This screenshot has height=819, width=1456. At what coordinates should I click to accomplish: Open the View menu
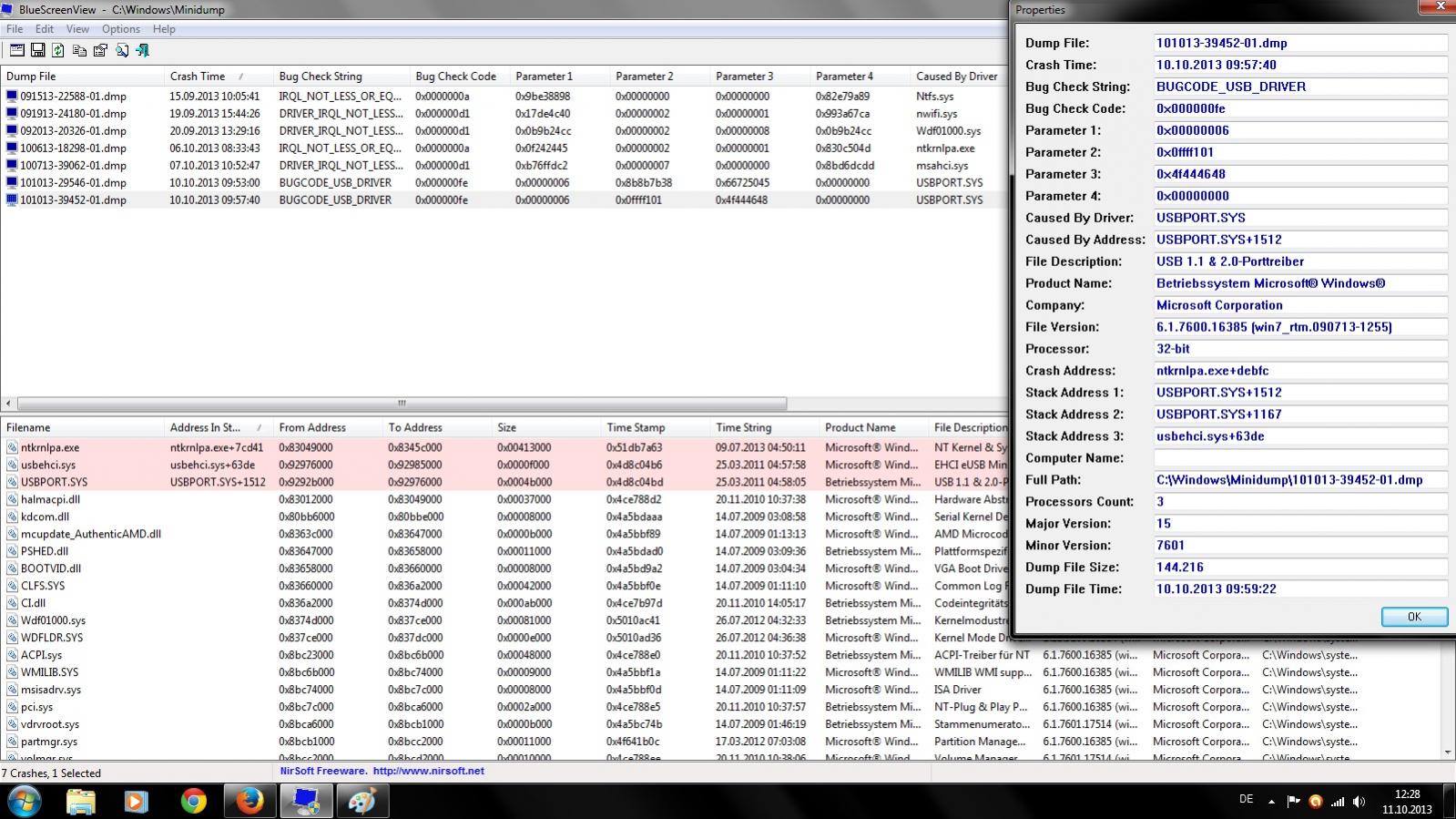77,29
